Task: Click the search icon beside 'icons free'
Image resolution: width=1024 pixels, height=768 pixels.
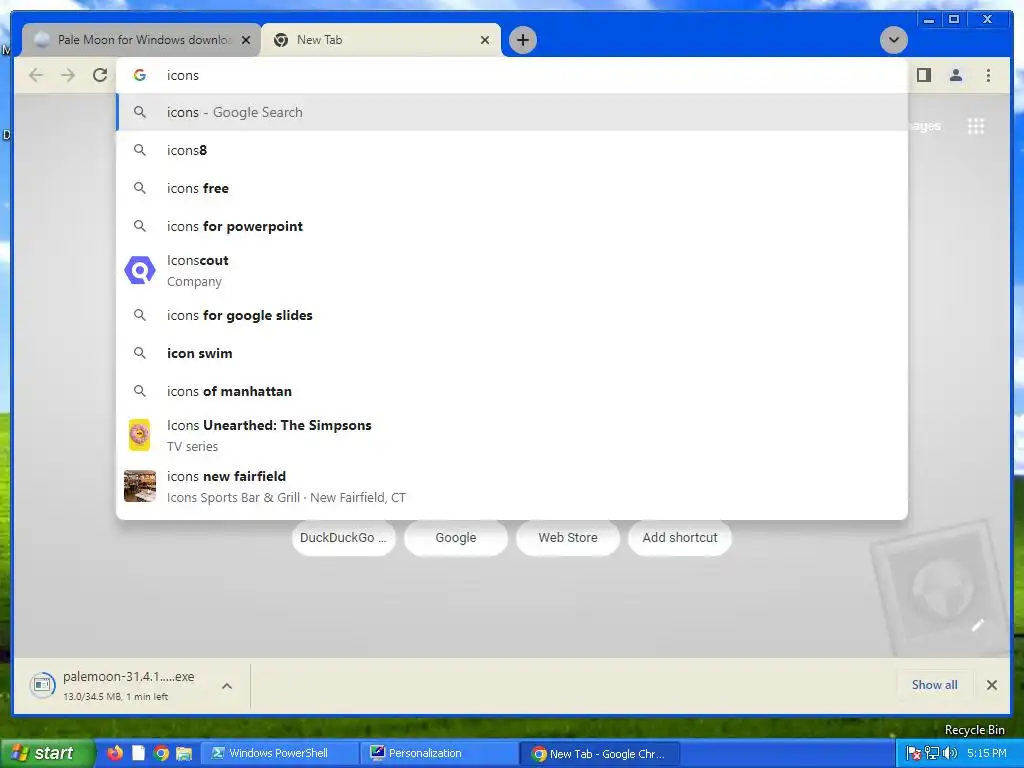Action: 140,188
